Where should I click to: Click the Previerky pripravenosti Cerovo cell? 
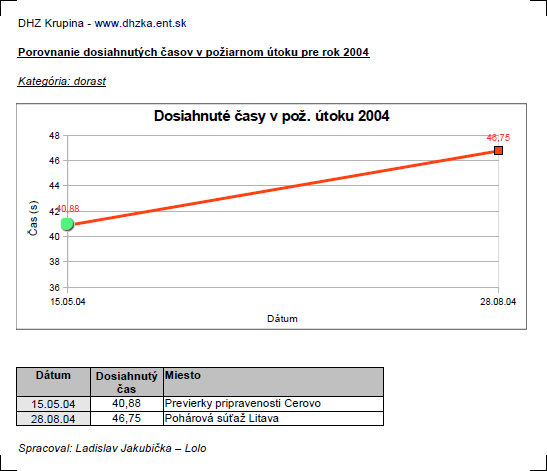click(x=274, y=404)
